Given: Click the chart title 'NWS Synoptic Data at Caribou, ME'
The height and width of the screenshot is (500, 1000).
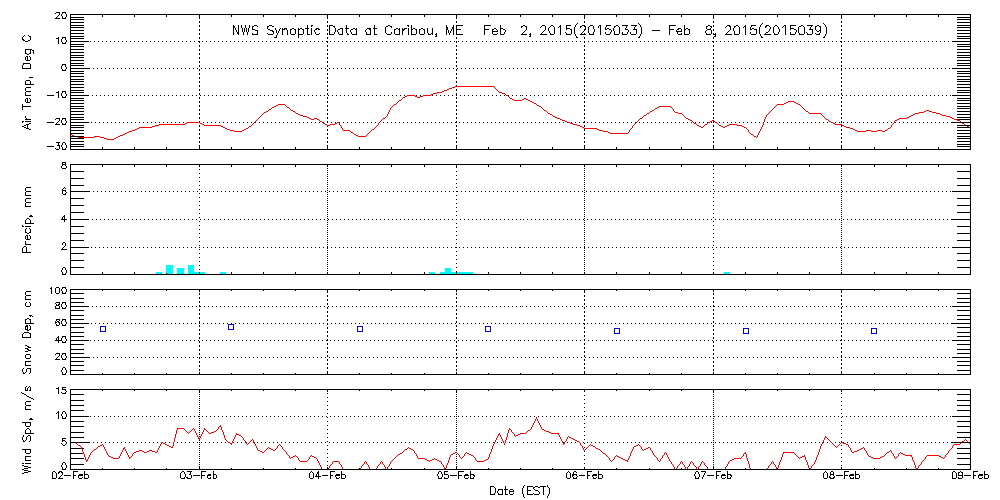Looking at the screenshot, I should point(348,31).
